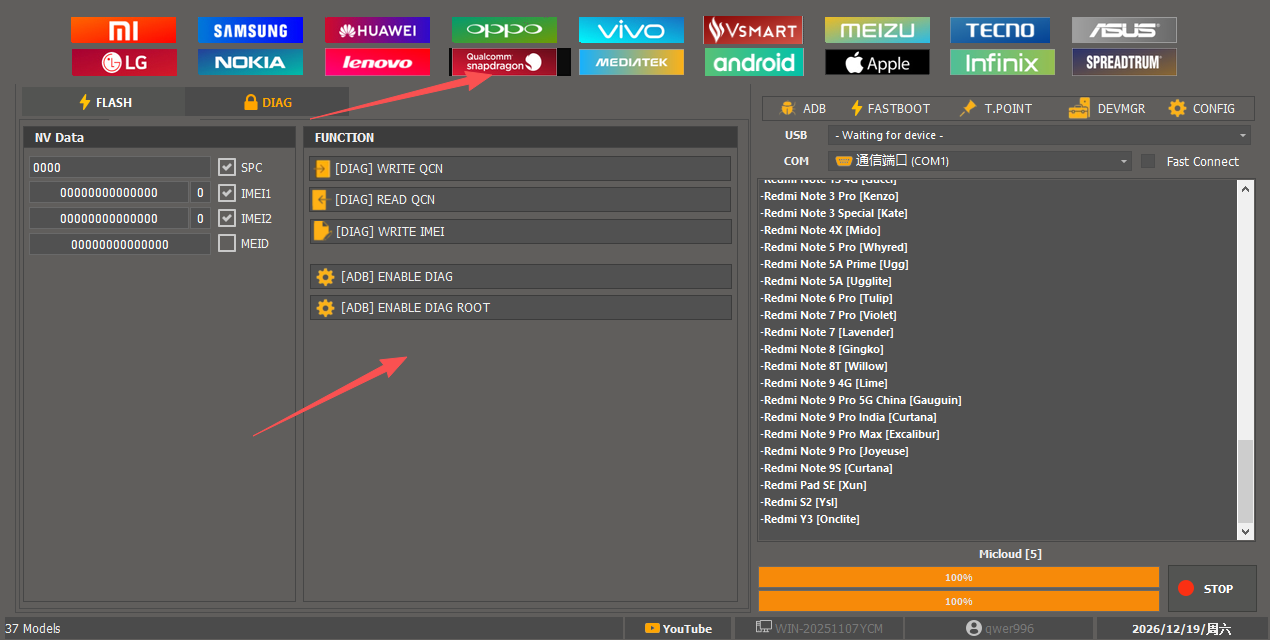Screen dimensions: 1270x640
Task: Click the Micloud progress bar
Action: [958, 577]
